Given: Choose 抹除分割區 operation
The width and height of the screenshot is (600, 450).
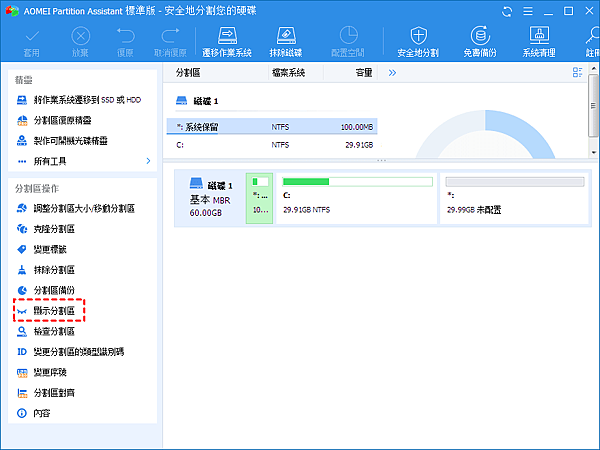Looking at the screenshot, I should coord(46,270).
